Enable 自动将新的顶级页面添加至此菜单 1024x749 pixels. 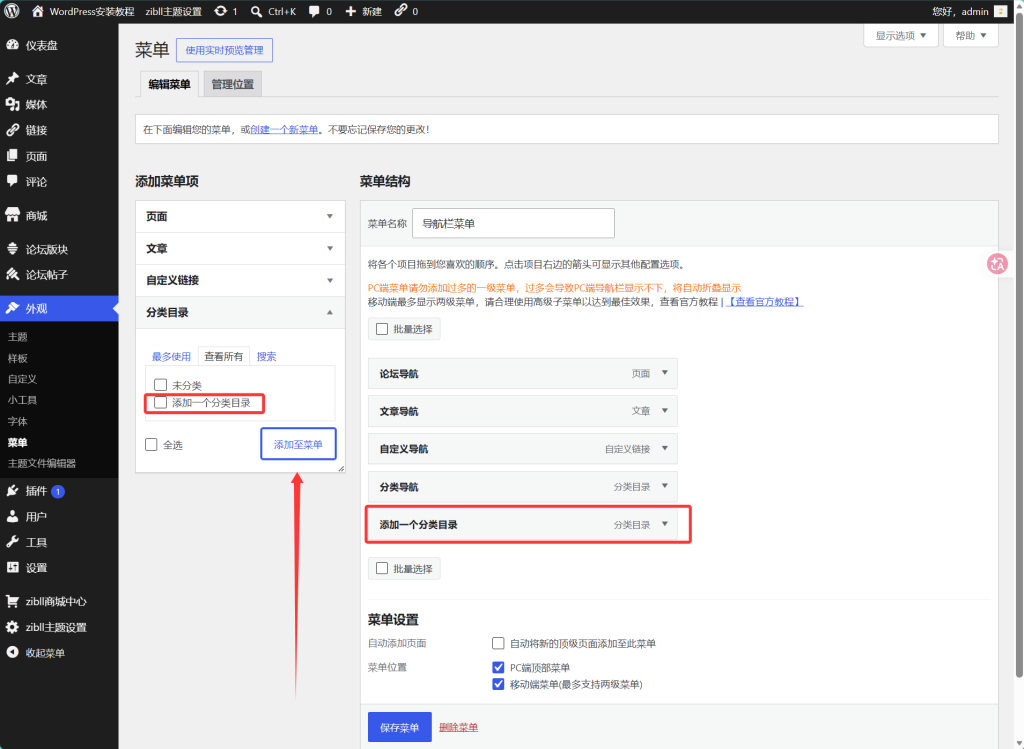point(498,643)
